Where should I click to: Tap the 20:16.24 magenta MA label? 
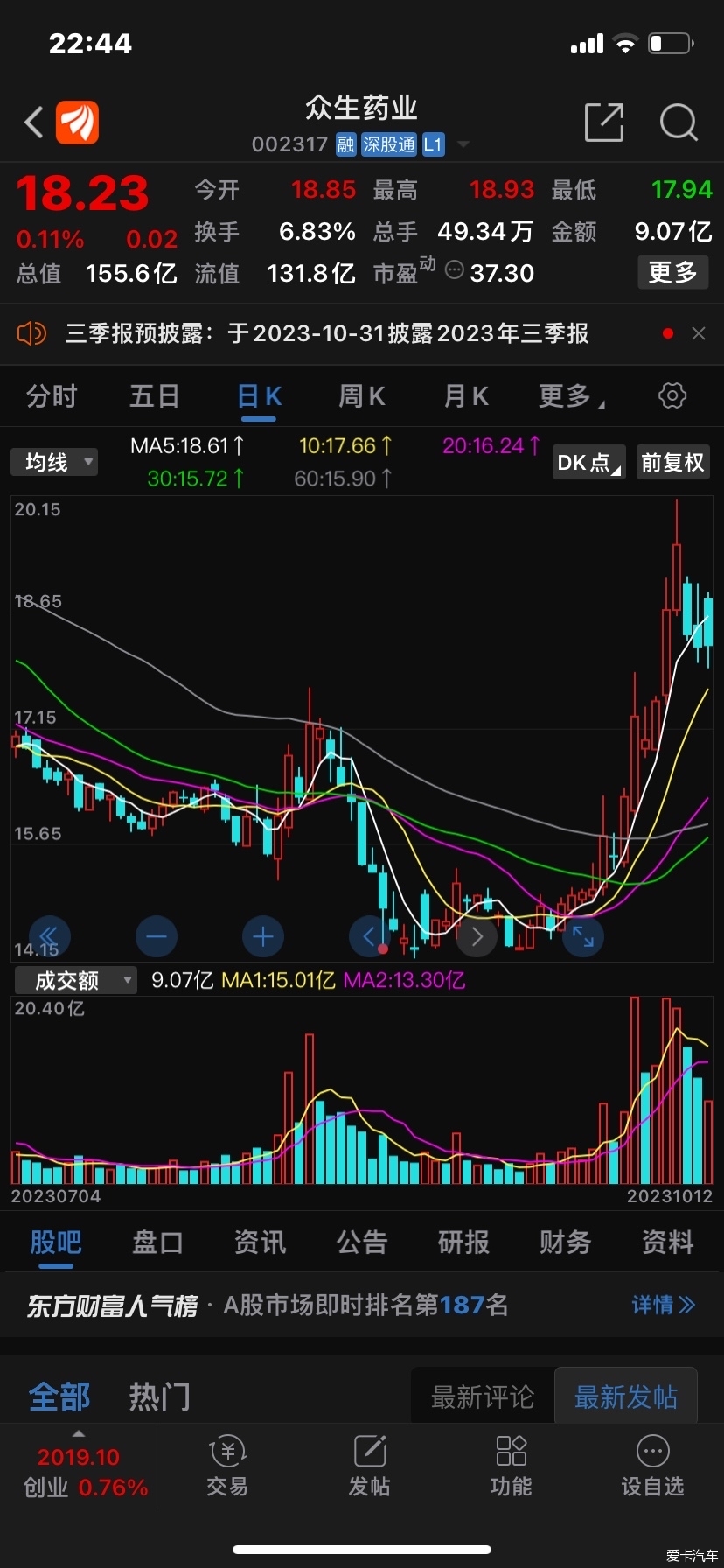click(x=491, y=446)
